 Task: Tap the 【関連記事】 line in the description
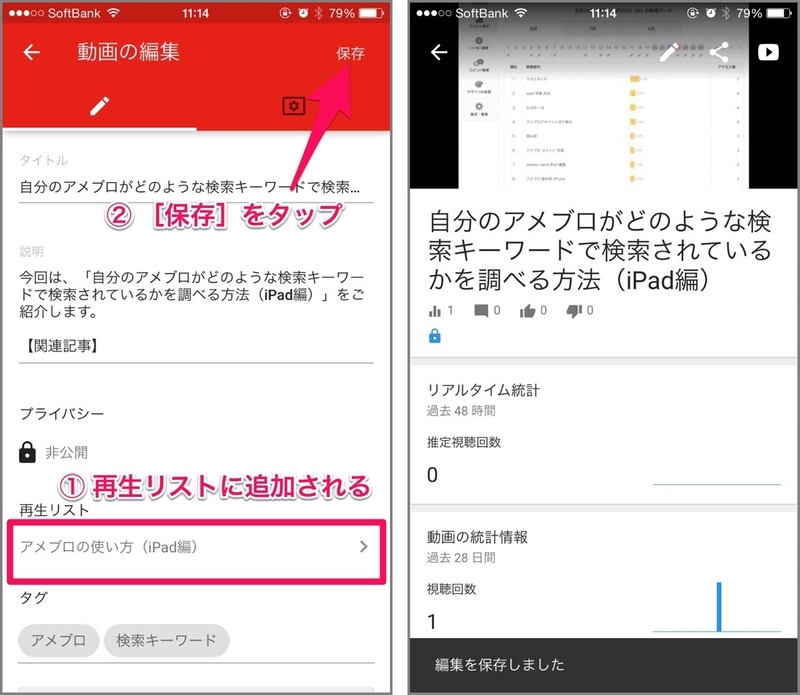[62, 346]
